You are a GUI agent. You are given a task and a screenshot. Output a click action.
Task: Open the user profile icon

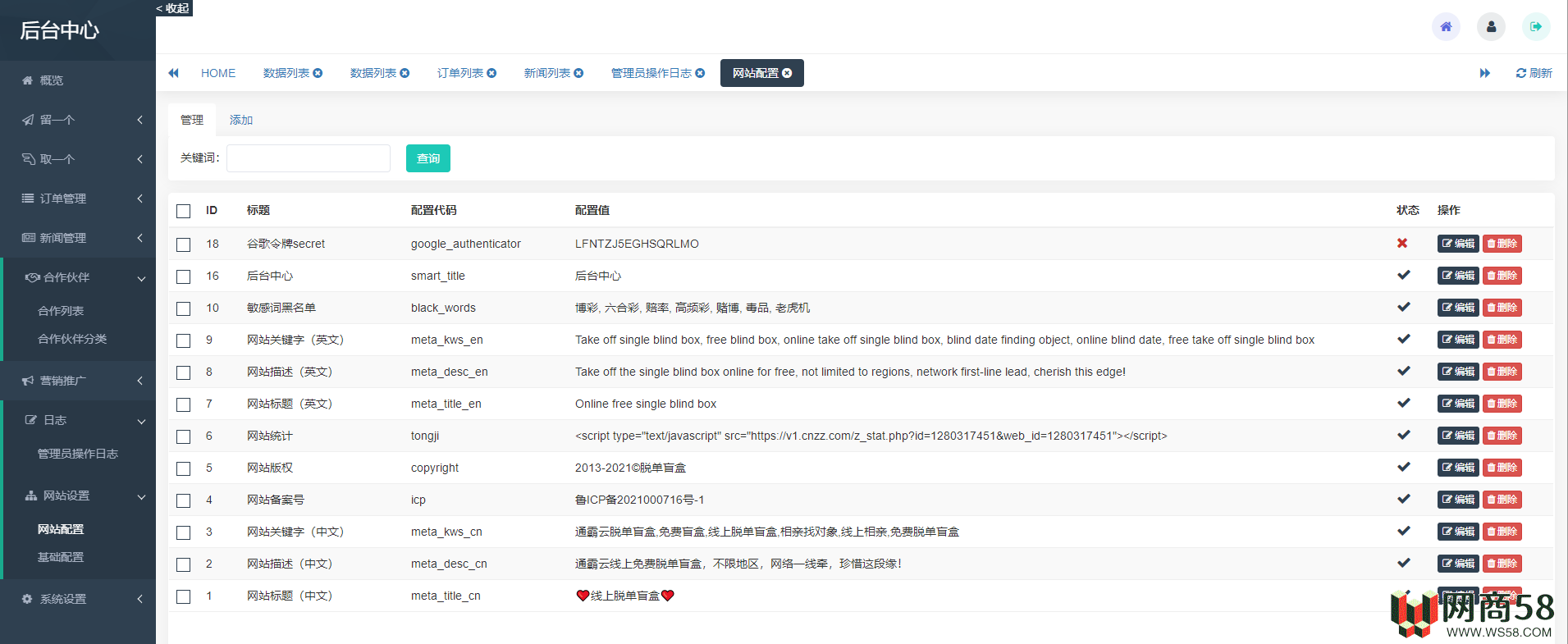click(x=1491, y=27)
